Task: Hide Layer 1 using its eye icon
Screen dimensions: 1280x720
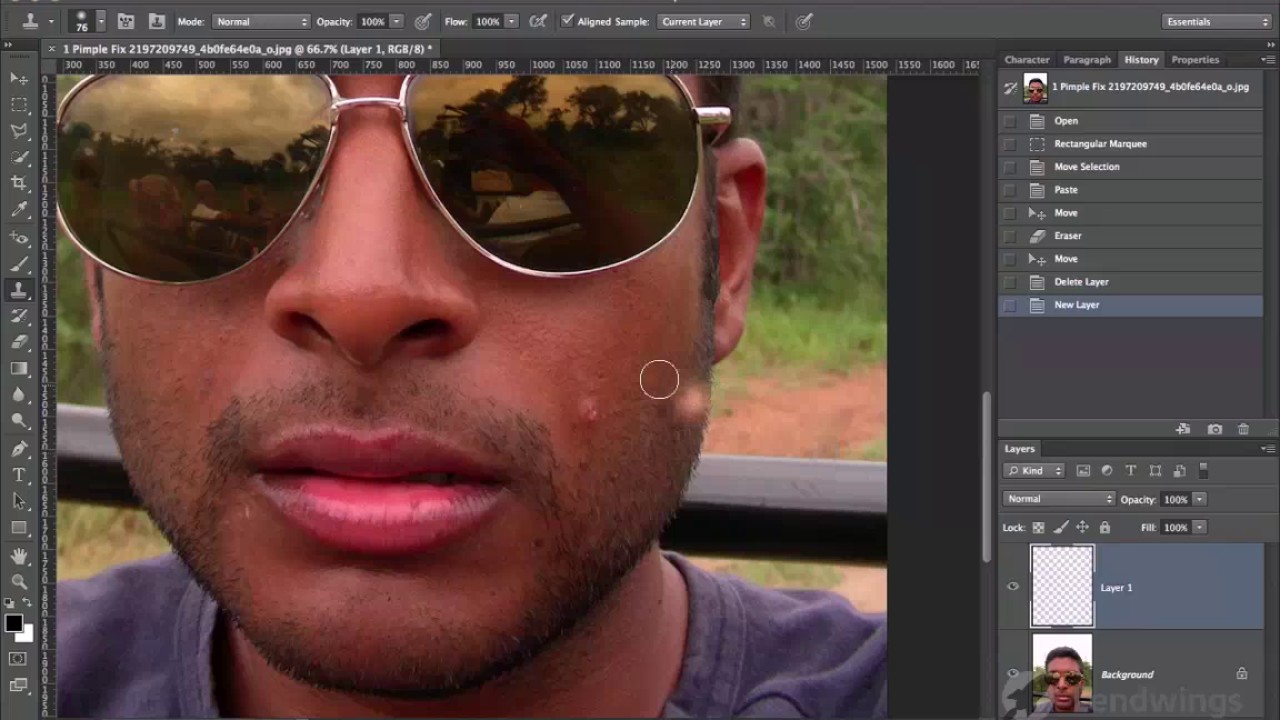Action: 1013,587
